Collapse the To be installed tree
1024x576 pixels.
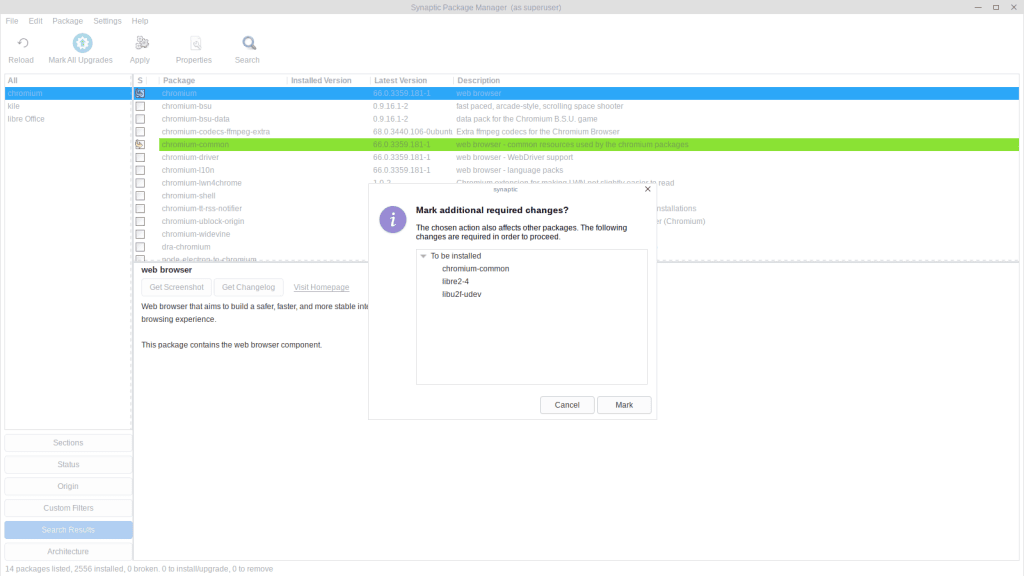coord(423,256)
